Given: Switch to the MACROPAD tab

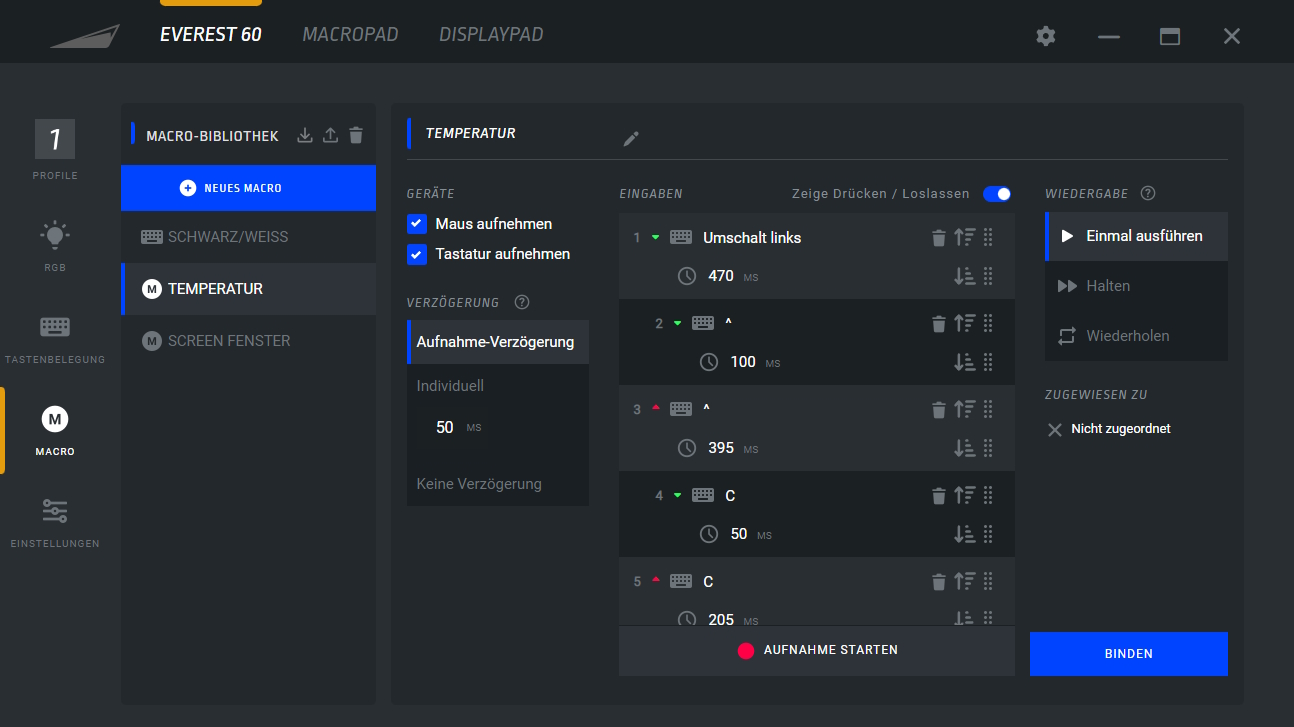Looking at the screenshot, I should coord(350,35).
